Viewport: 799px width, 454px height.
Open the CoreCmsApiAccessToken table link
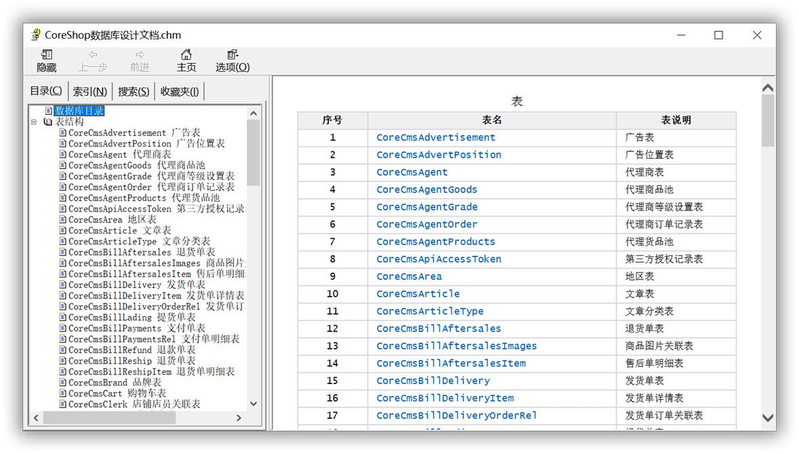pyautogui.click(x=439, y=259)
